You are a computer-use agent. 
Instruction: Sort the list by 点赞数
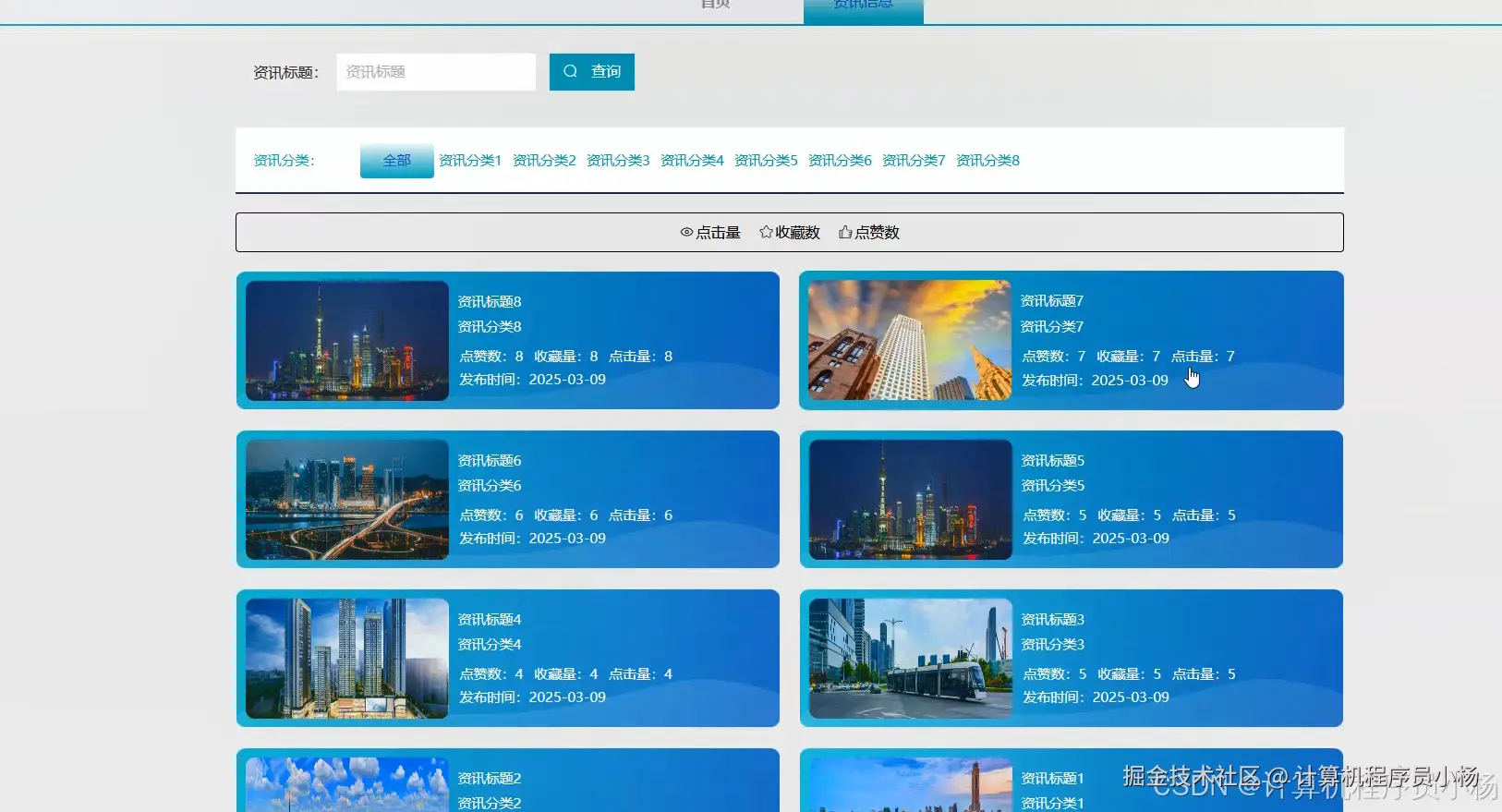[x=869, y=233]
